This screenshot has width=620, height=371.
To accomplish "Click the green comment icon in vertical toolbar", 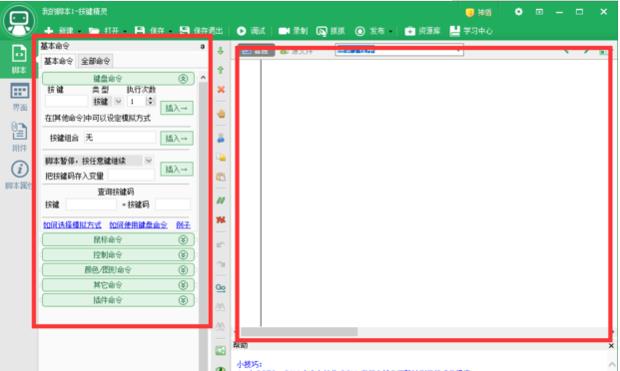I will tap(221, 201).
